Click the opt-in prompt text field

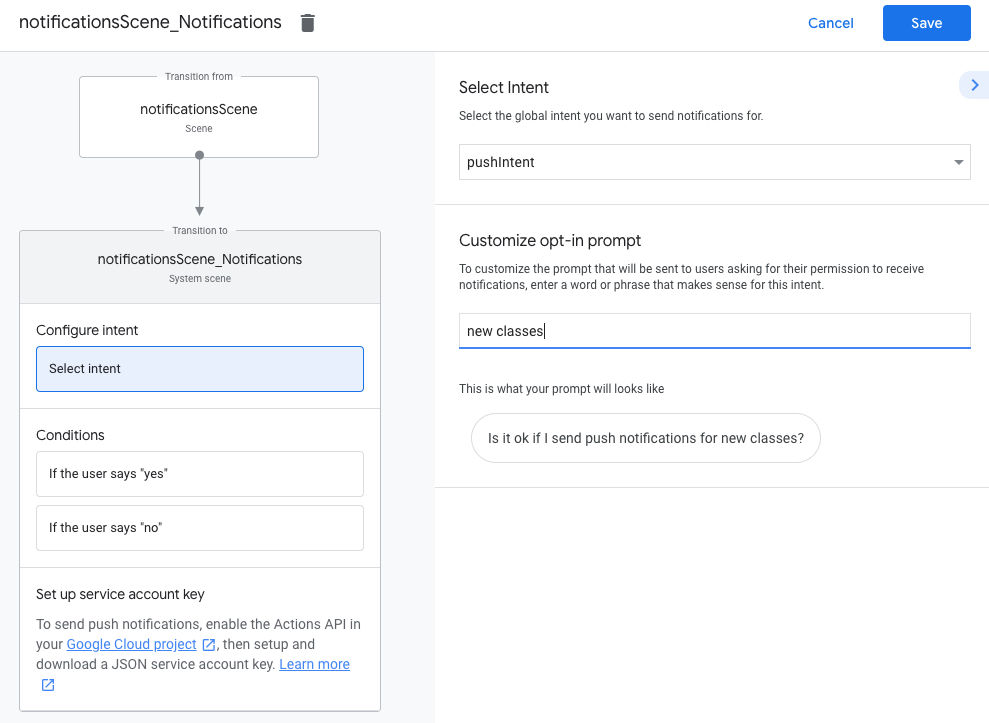714,331
